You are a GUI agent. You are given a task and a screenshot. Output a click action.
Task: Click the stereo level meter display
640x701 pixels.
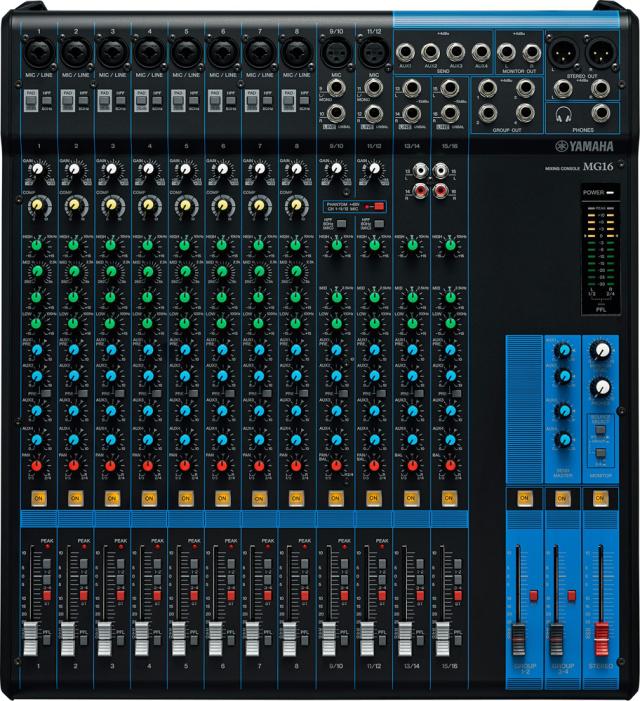(601, 255)
